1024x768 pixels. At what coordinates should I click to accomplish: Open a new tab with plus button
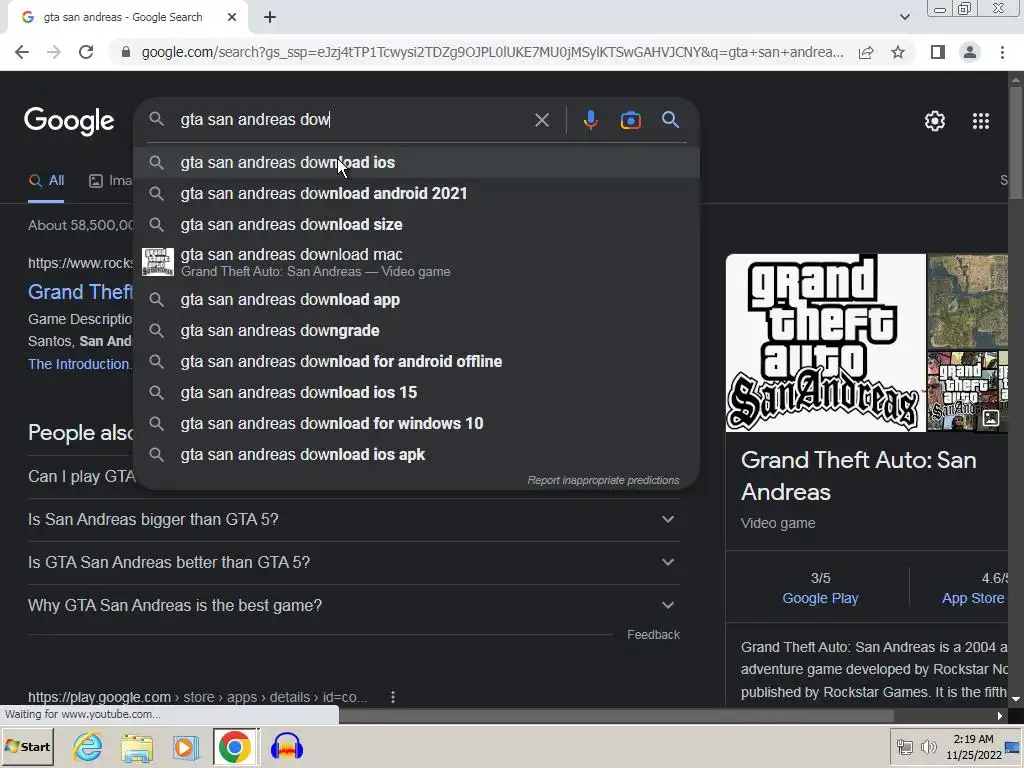pos(270,18)
